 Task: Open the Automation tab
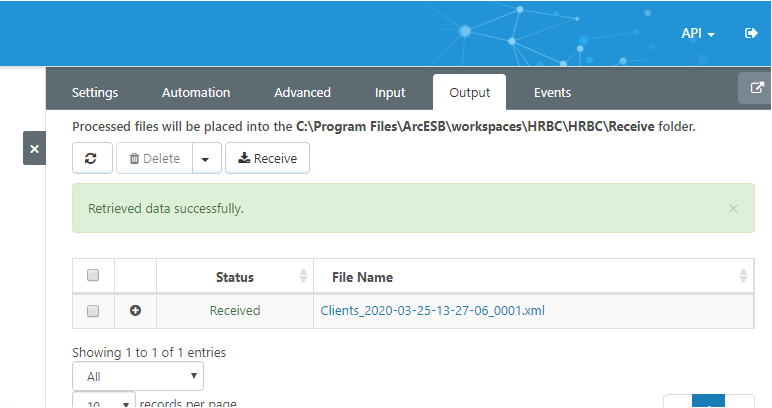(x=196, y=93)
